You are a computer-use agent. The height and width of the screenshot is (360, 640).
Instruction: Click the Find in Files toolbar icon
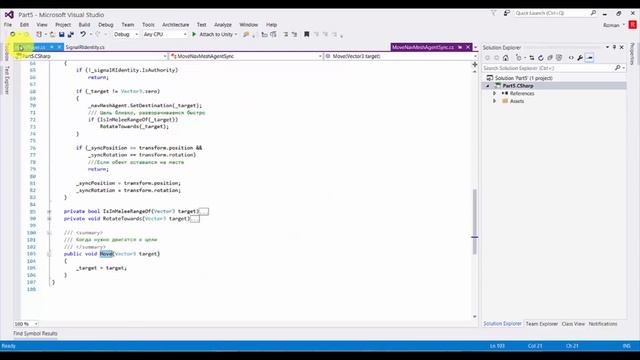click(x=246, y=35)
